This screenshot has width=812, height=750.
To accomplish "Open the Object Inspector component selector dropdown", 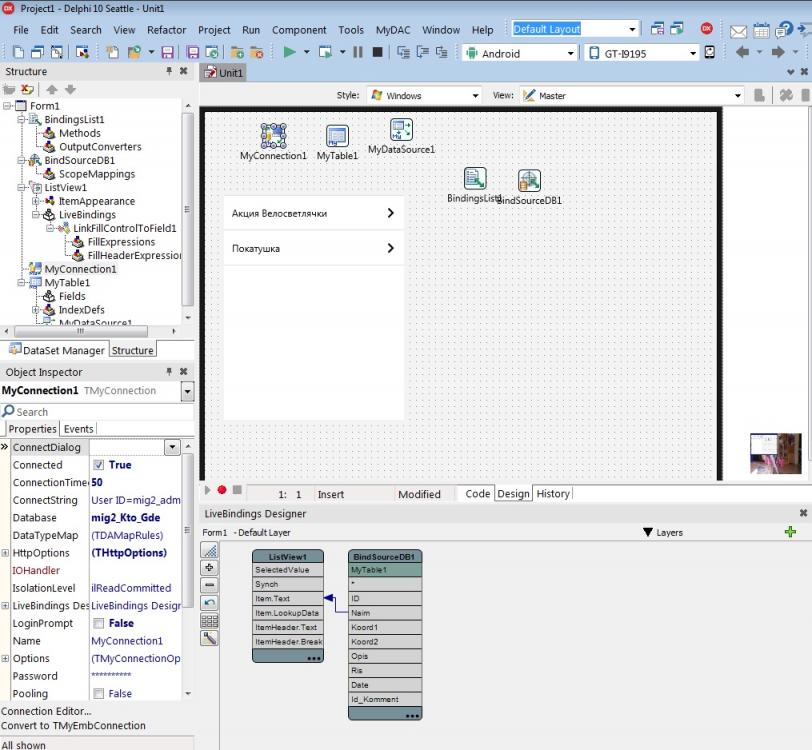I will 187,391.
